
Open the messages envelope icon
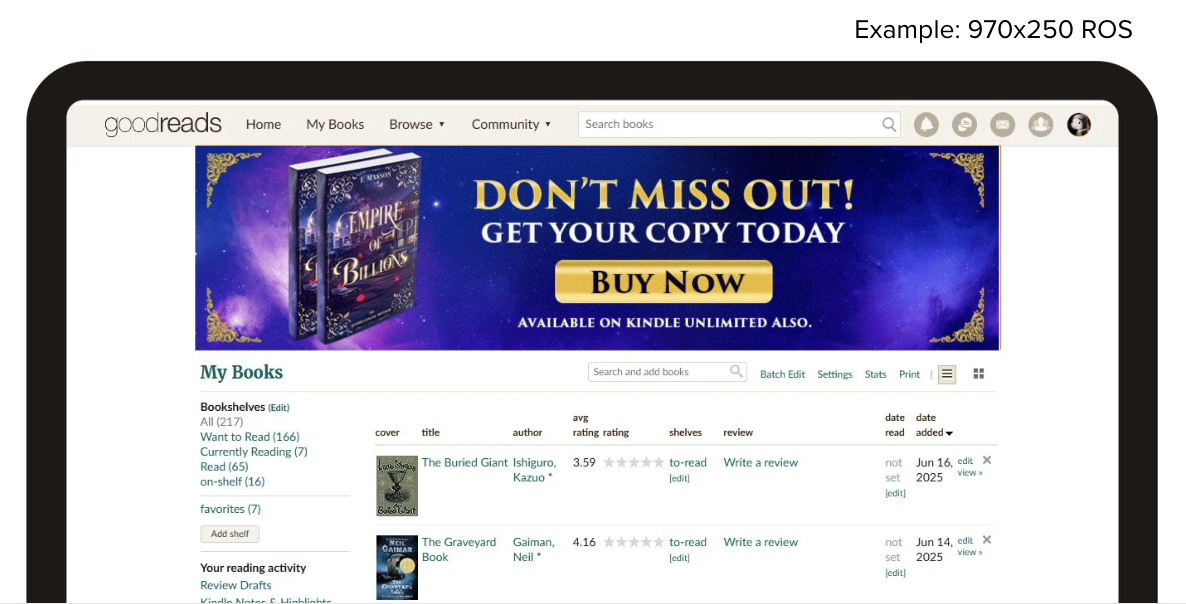(1002, 125)
